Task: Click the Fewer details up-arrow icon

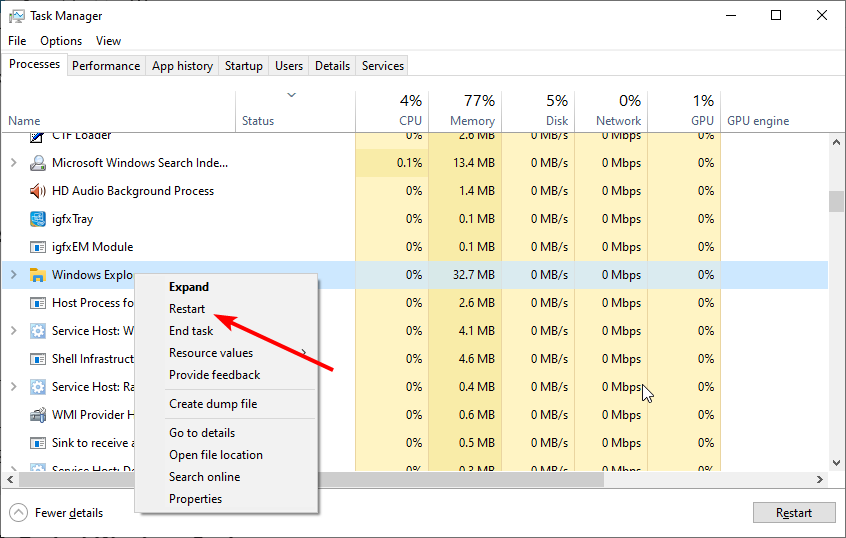Action: click(x=18, y=513)
